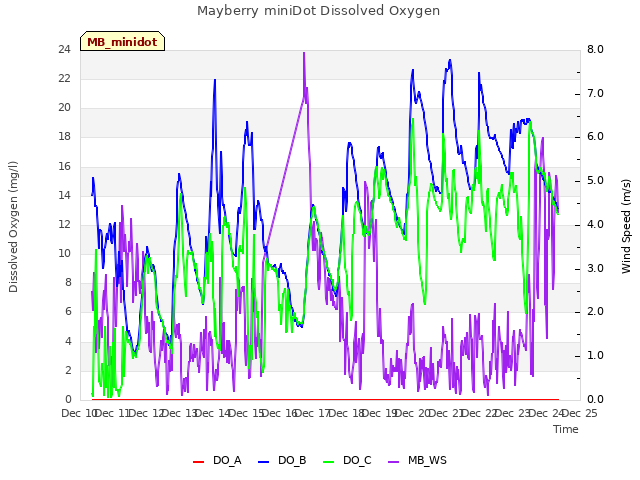The width and height of the screenshot is (640, 480).
Task: Click the DO_C legend entry
Action: (x=347, y=461)
